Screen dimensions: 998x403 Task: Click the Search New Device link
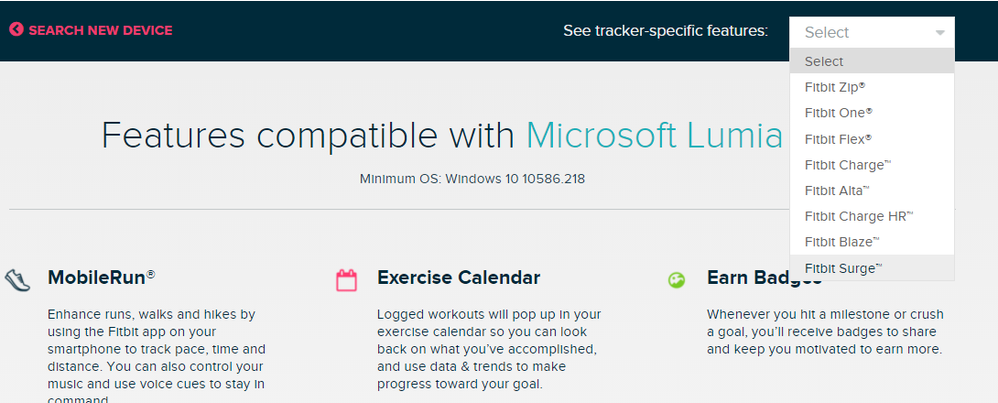(101, 30)
